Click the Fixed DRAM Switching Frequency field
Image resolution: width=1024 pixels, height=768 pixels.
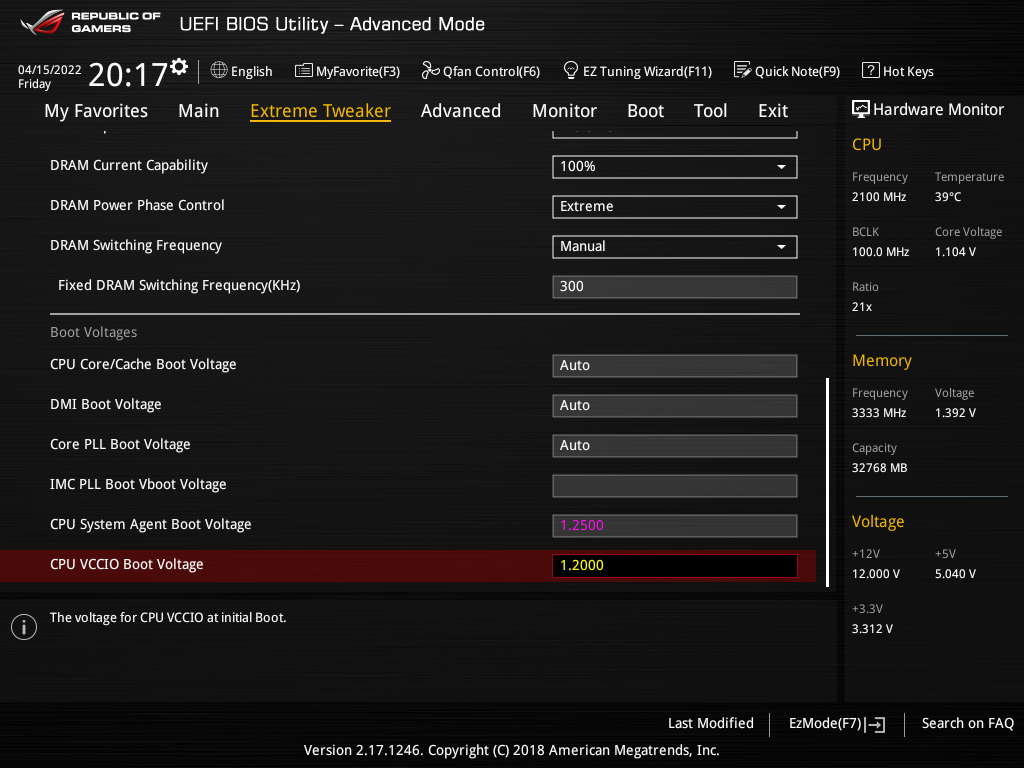[x=675, y=286]
